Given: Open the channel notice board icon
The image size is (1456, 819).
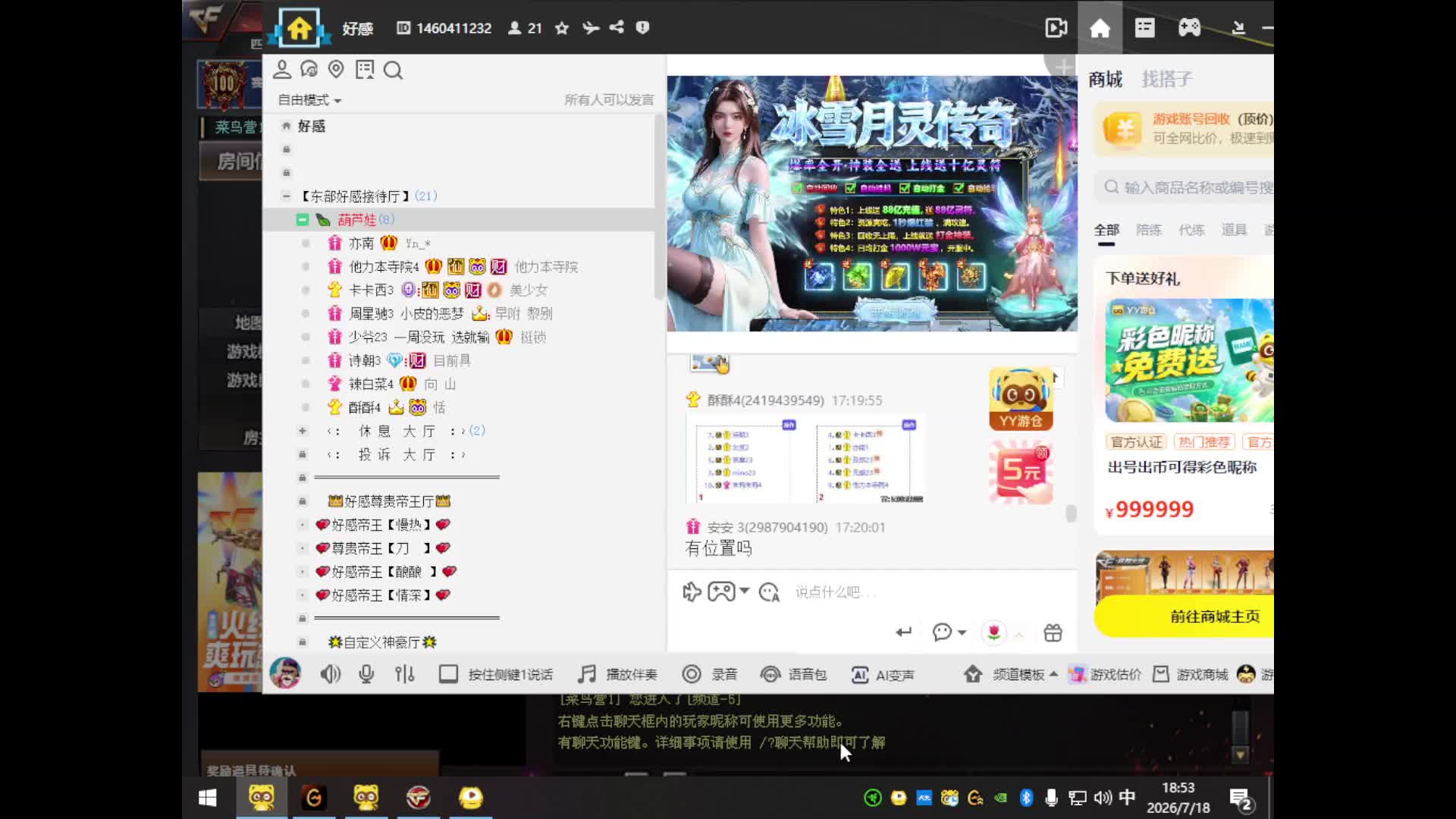Looking at the screenshot, I should click(365, 70).
